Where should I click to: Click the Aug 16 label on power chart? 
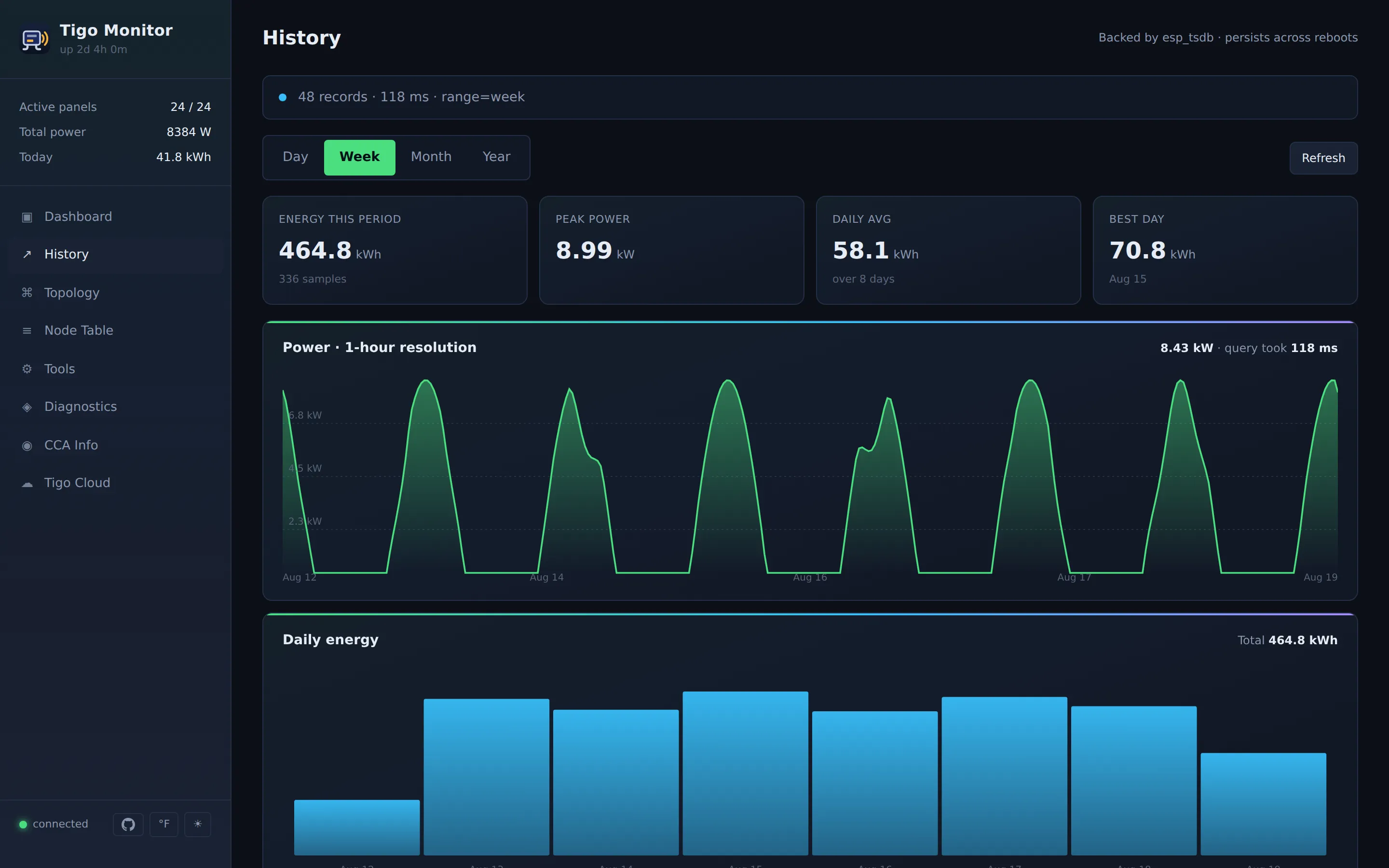(810, 578)
